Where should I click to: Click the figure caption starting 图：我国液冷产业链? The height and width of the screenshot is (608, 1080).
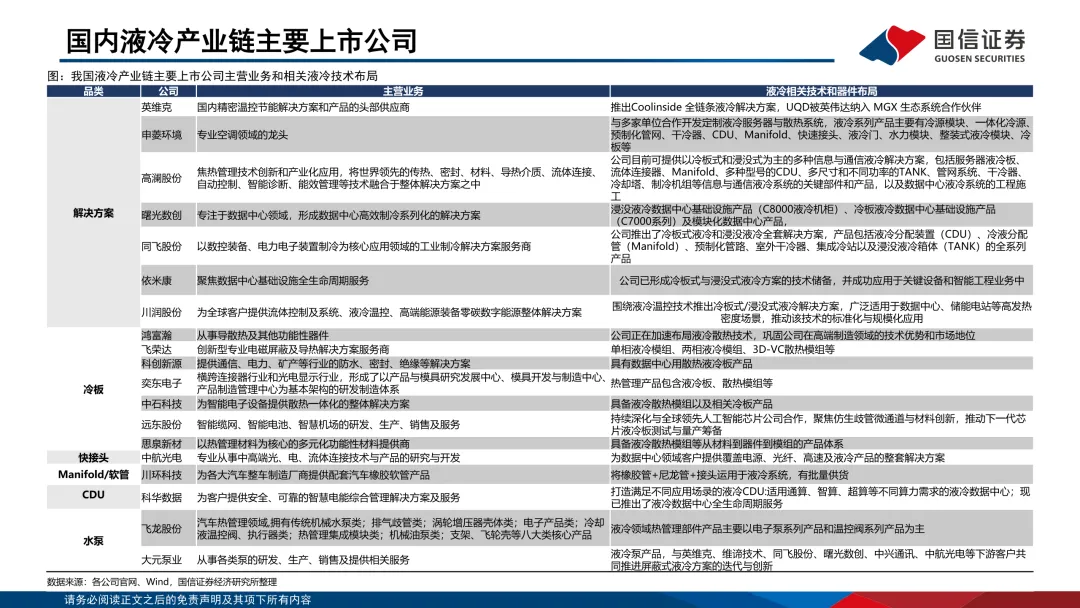(x=212, y=76)
